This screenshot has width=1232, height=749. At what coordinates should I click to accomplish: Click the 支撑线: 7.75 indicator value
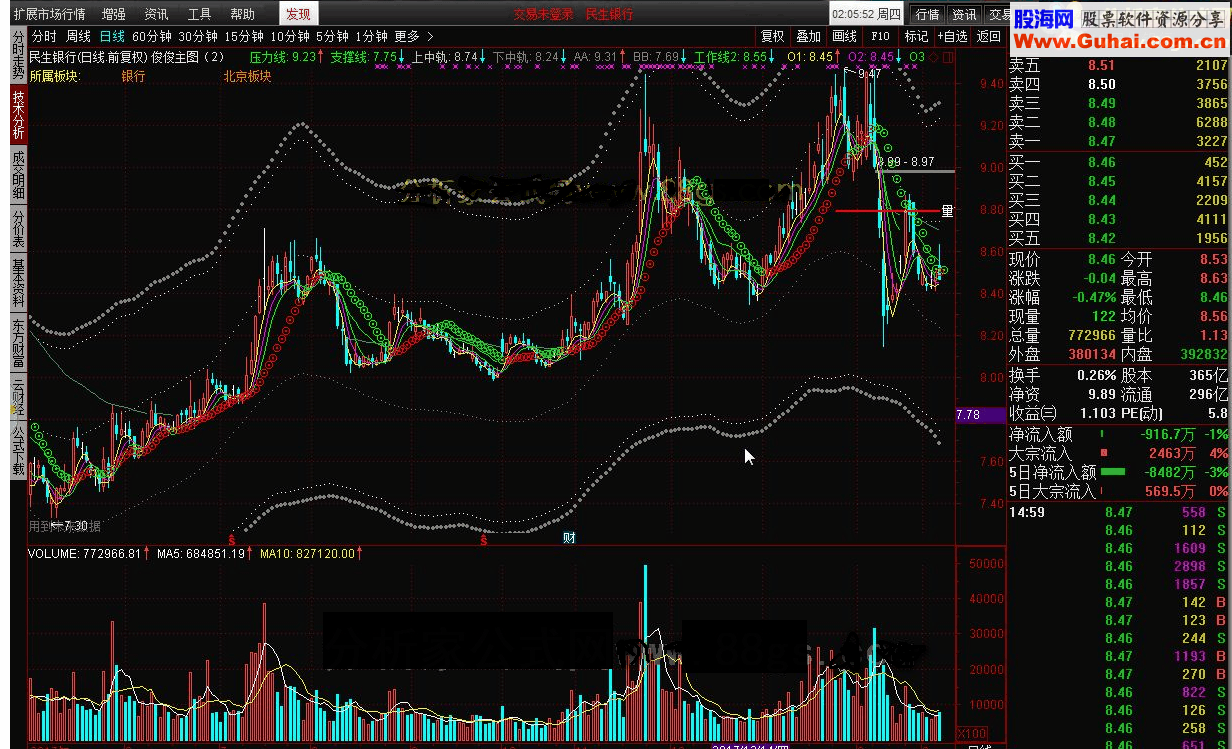(x=368, y=57)
